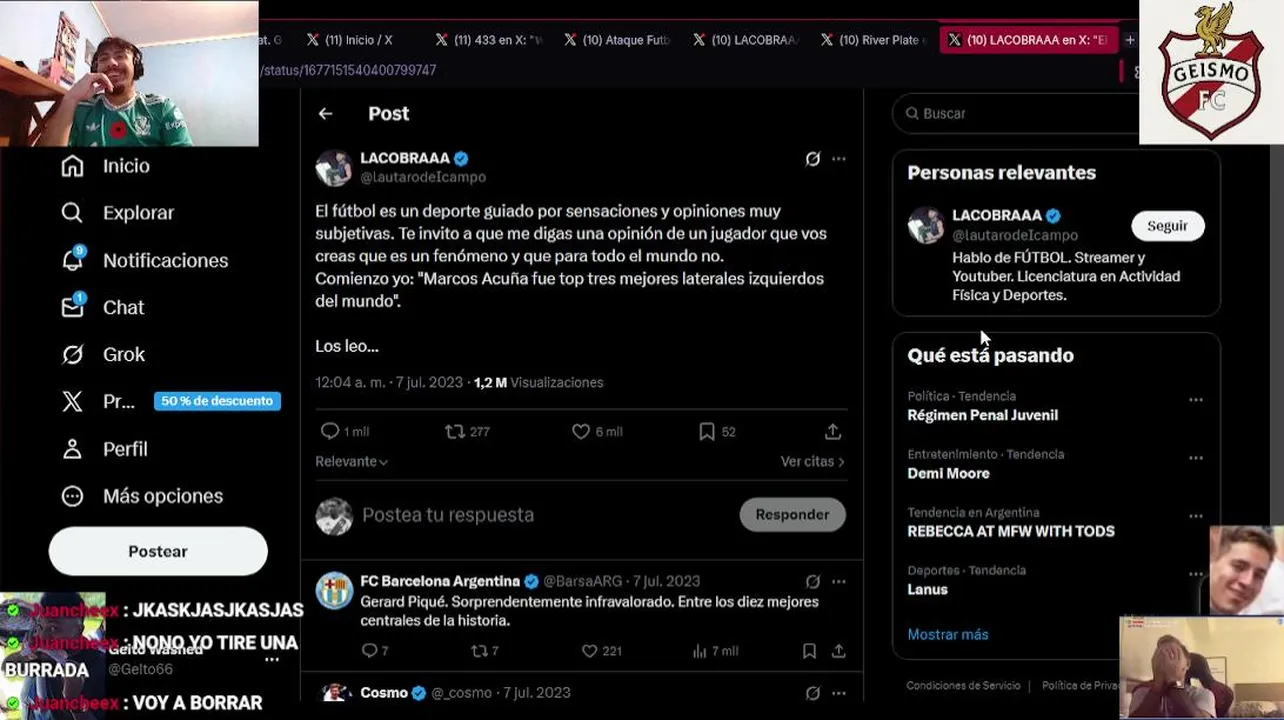Click Grok icon on LACOBRAAA's post
The width and height of the screenshot is (1284, 720).
[813, 159]
